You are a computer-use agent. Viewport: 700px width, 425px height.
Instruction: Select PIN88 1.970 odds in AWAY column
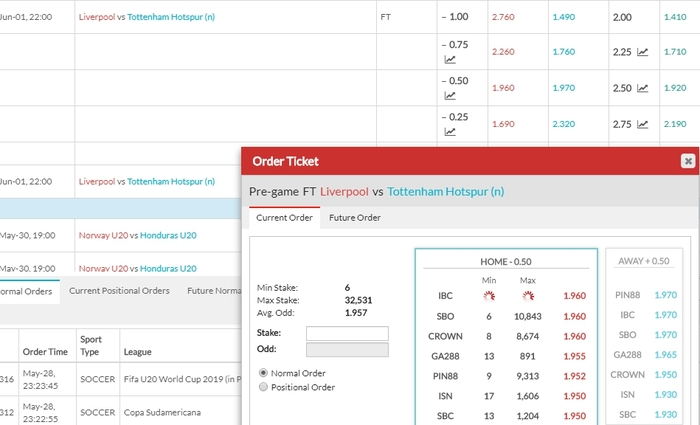coord(664,295)
